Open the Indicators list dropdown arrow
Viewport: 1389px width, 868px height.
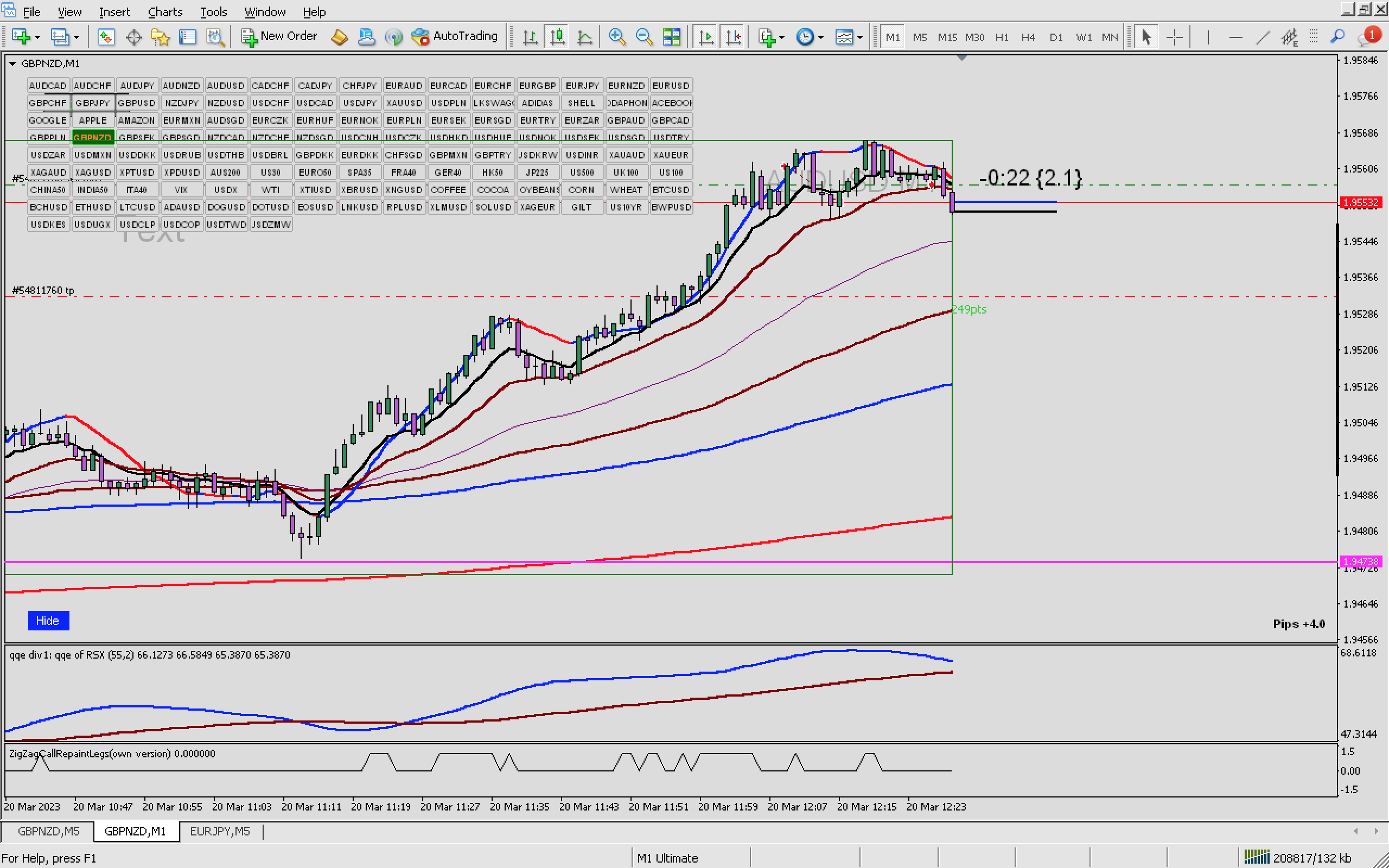point(782,37)
